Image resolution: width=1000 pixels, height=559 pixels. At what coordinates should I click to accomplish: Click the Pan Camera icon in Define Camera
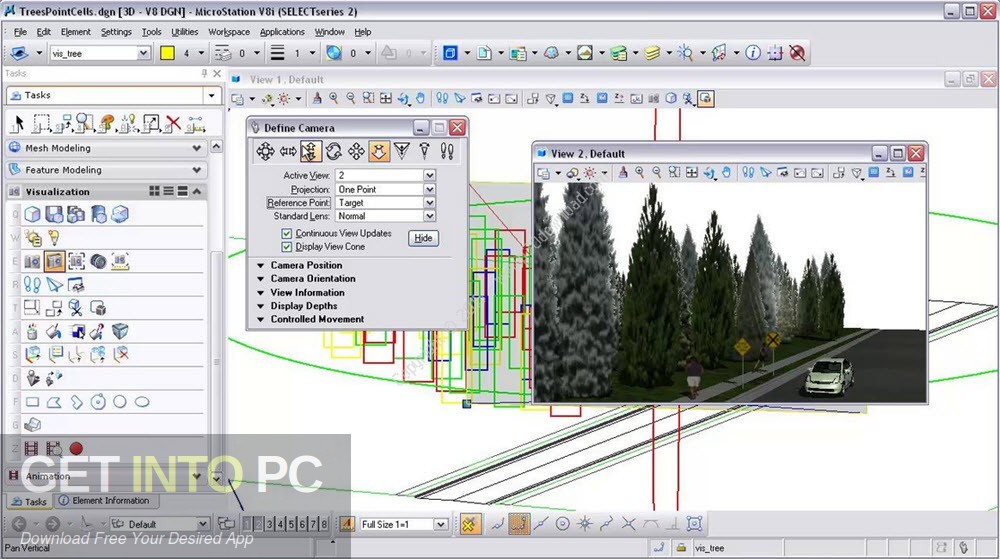tap(265, 151)
